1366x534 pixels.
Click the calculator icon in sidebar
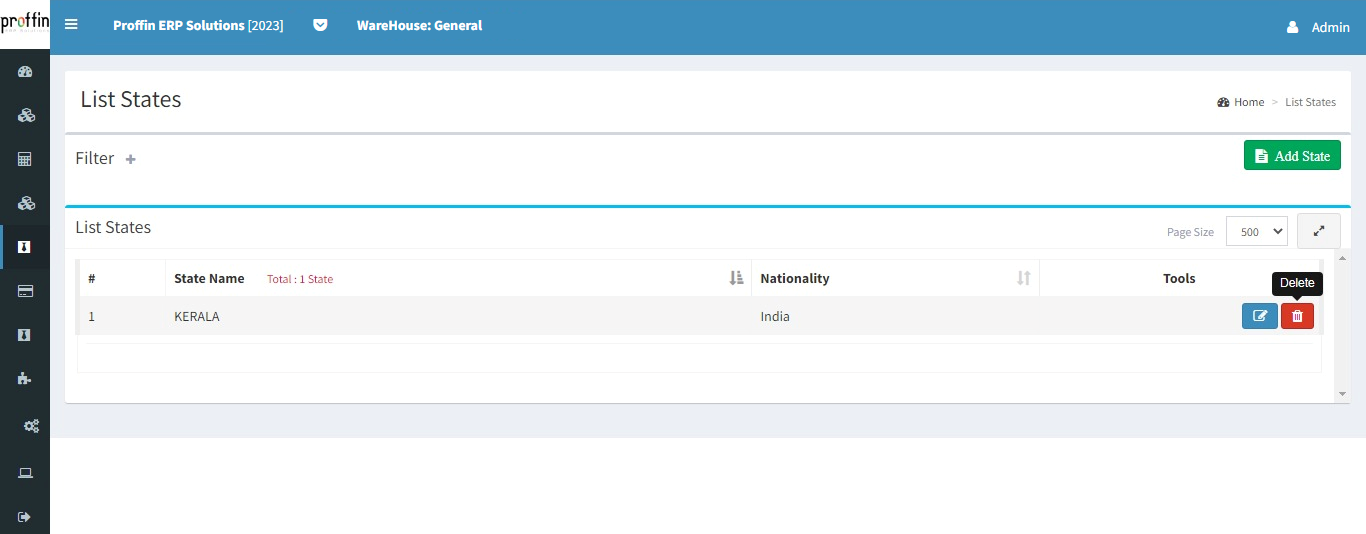click(26, 159)
